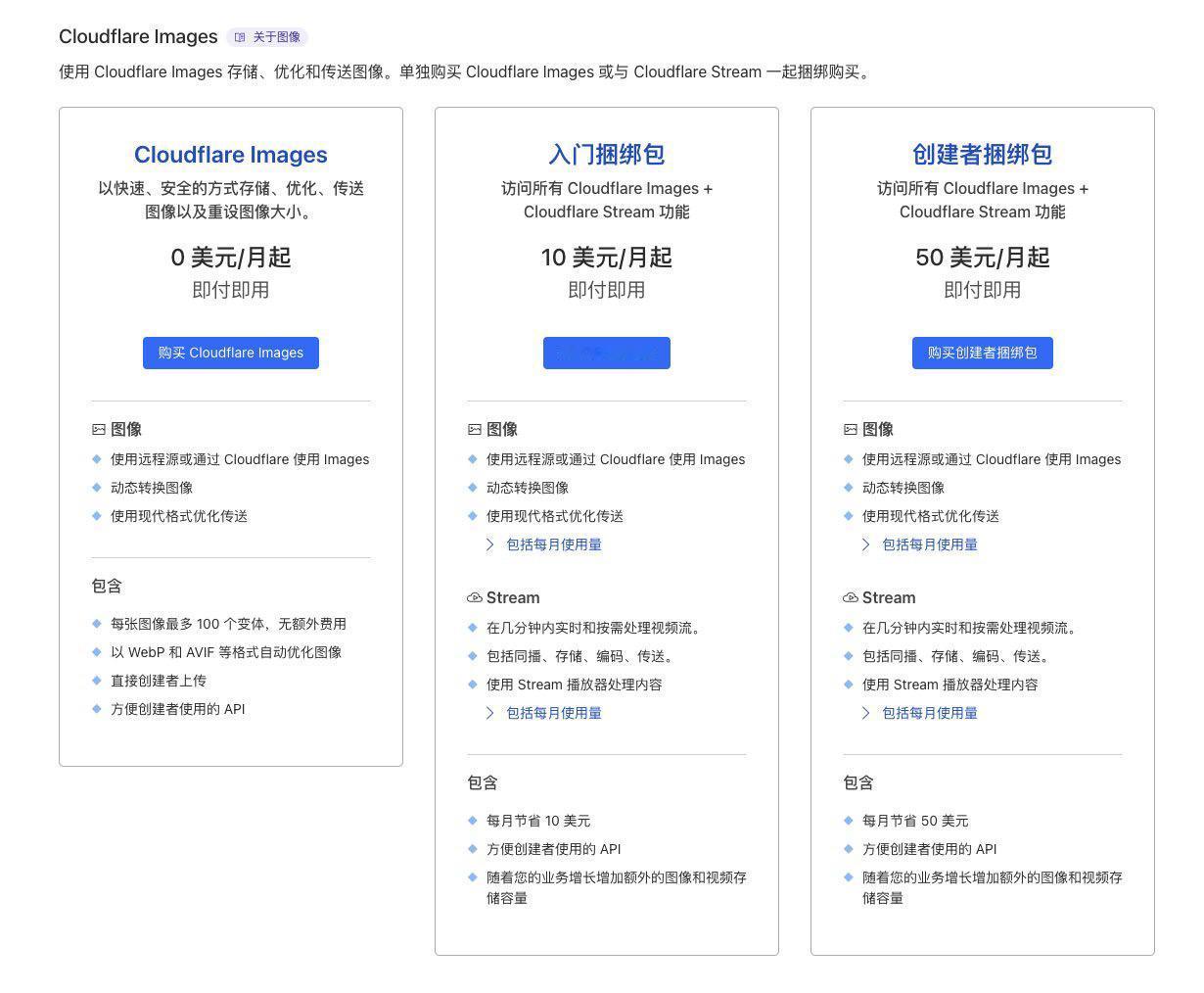Click the Stream cloud icon in 入门捆绑包 card

click(475, 597)
